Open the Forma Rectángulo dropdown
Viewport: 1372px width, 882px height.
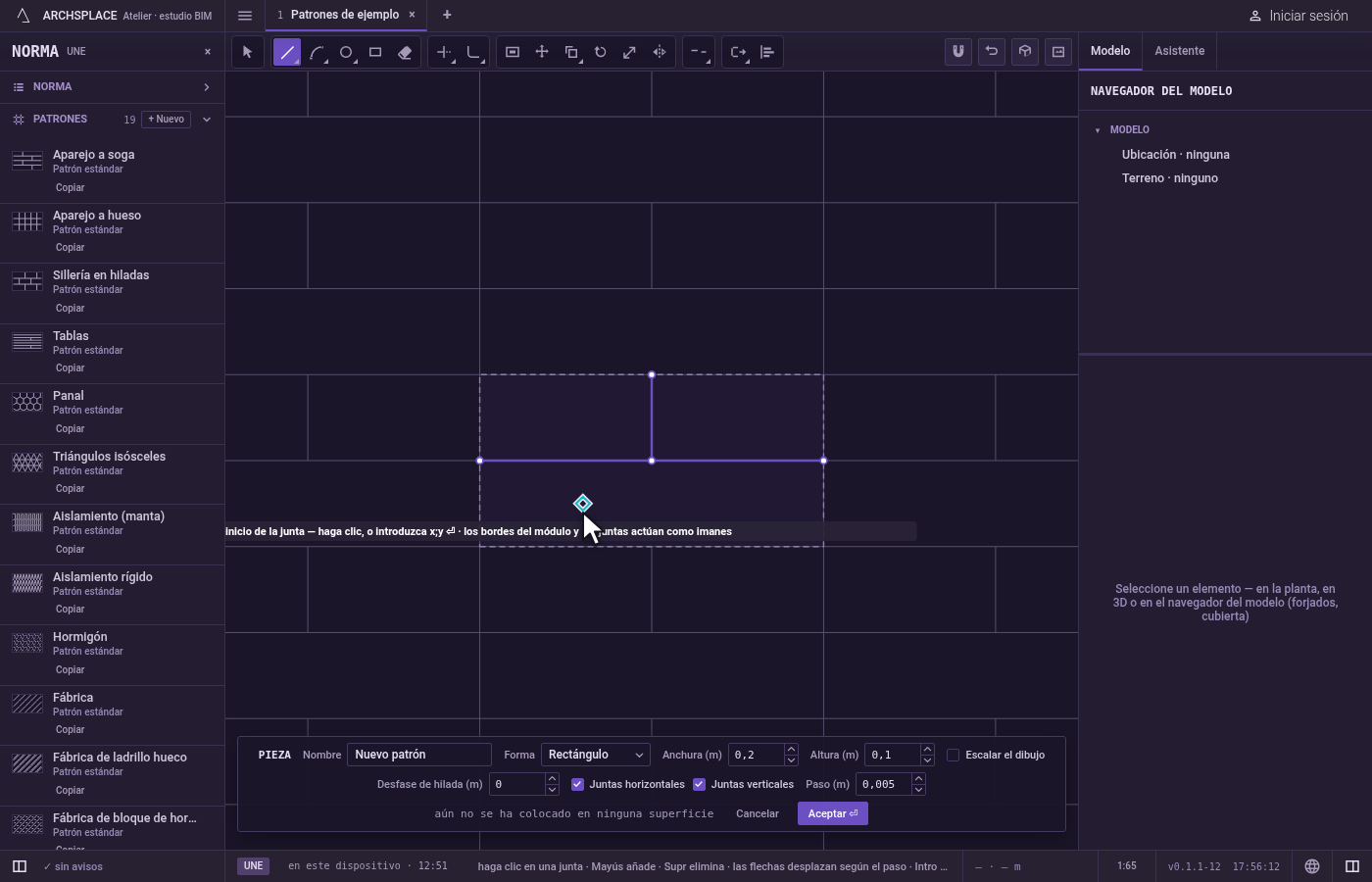click(x=595, y=755)
